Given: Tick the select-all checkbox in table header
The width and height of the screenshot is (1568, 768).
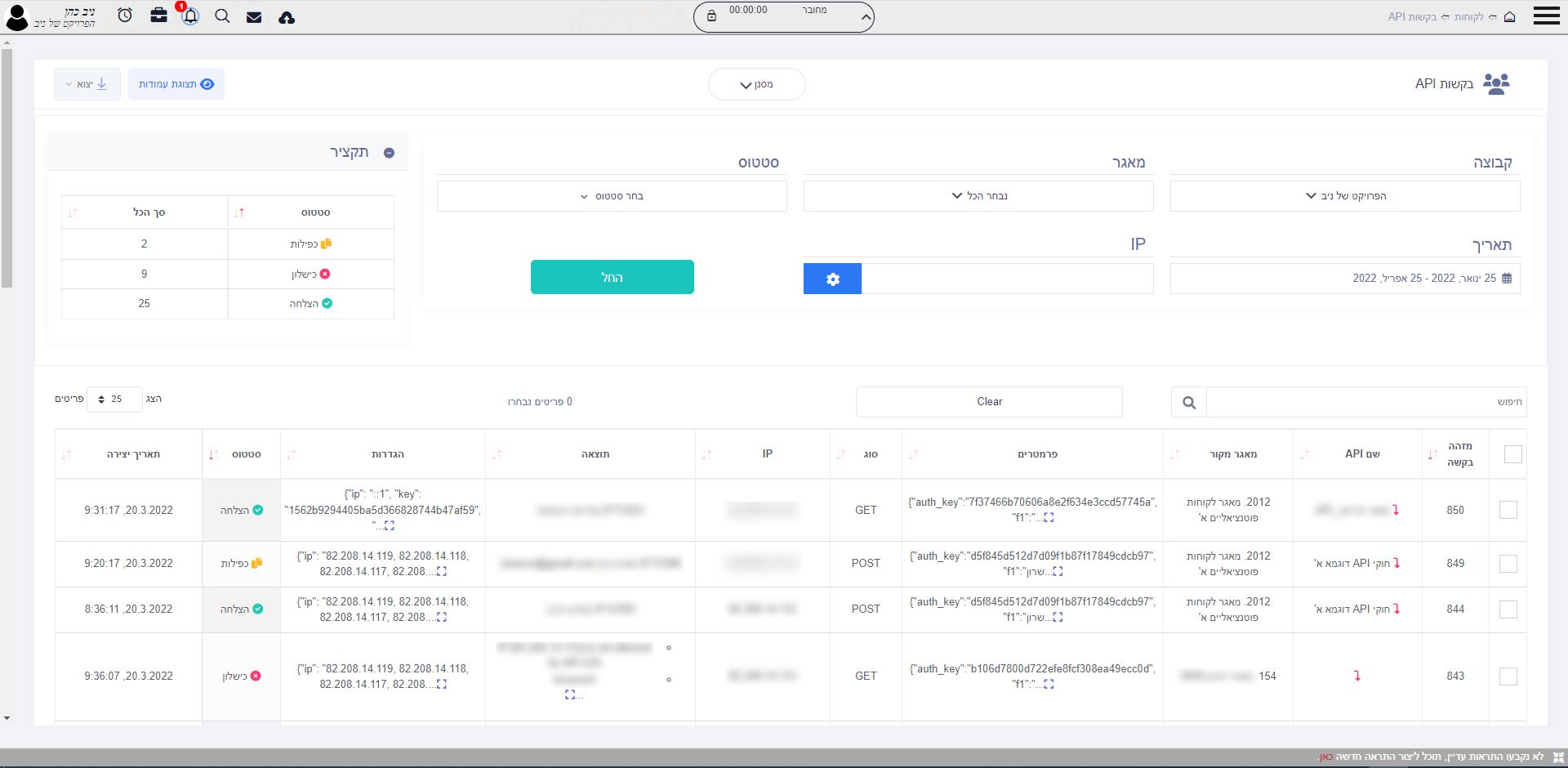Looking at the screenshot, I should (1512, 454).
